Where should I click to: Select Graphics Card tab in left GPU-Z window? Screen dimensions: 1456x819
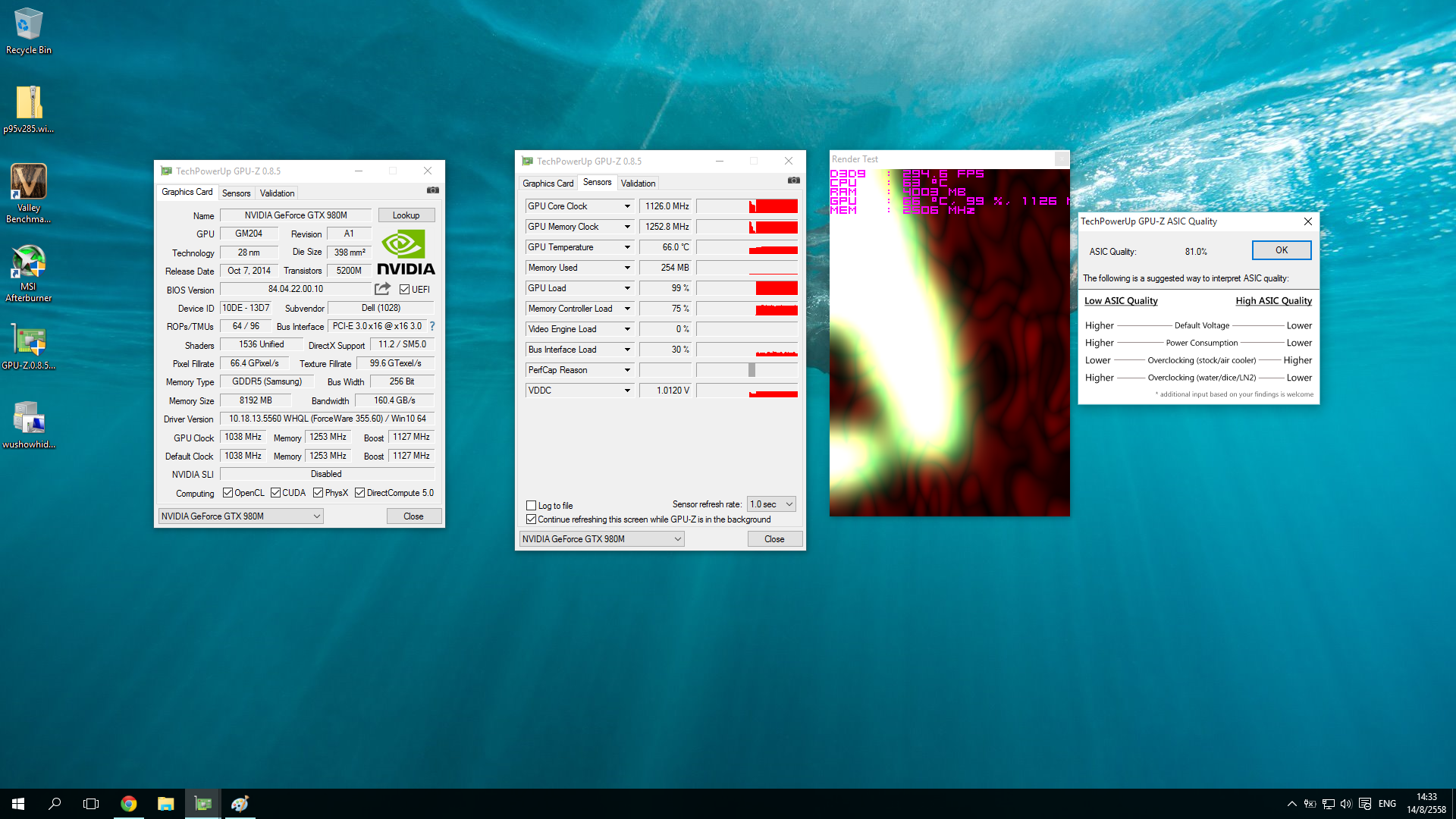[187, 192]
